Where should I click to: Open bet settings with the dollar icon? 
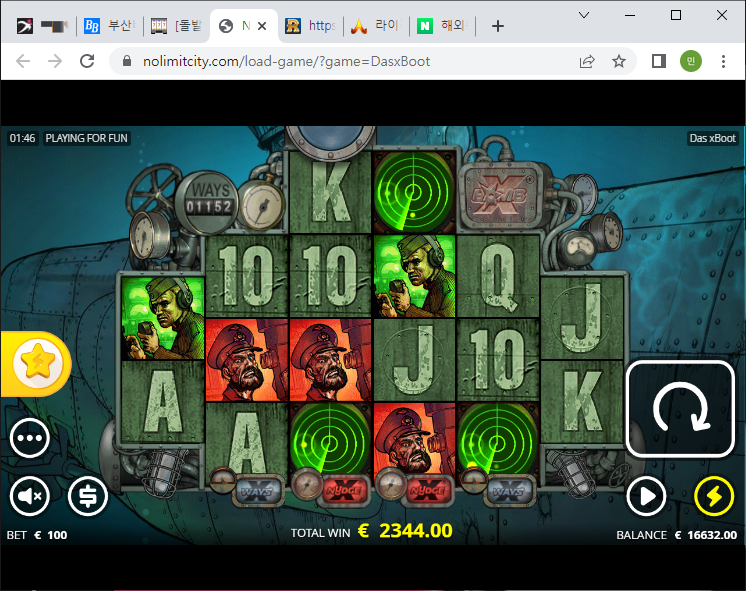click(x=88, y=496)
